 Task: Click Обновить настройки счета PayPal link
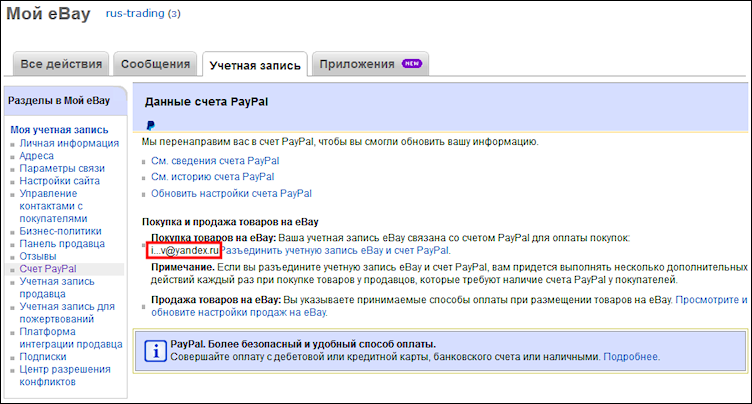231,193
